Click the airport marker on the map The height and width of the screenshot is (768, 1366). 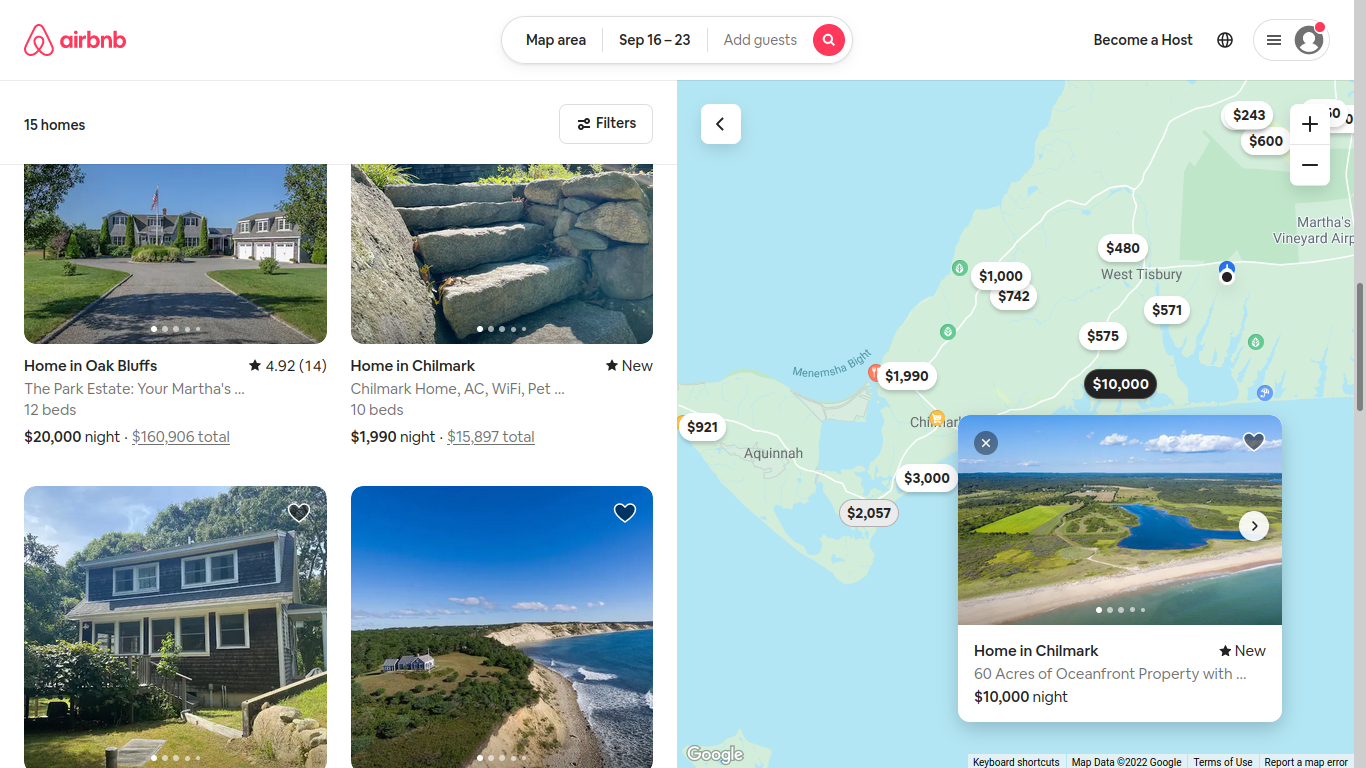tap(1227, 270)
